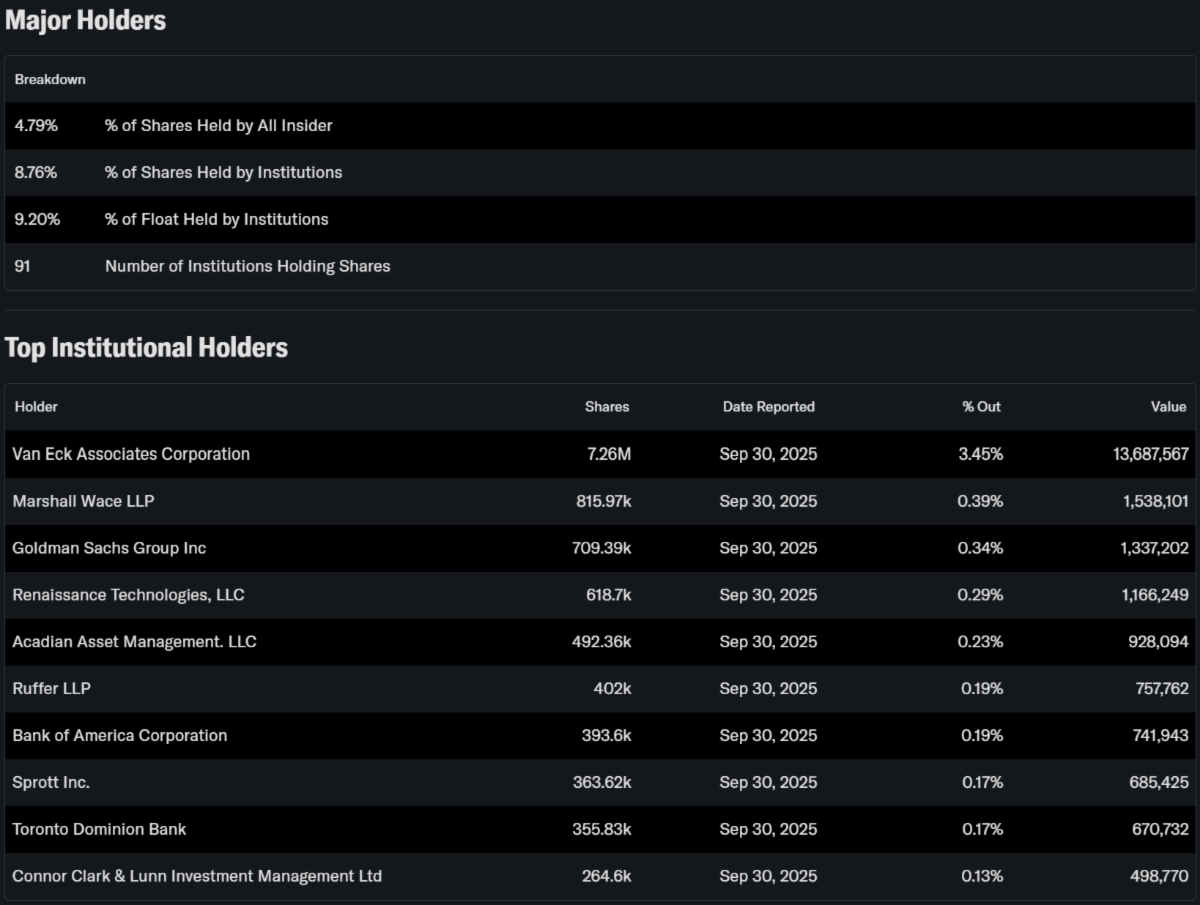Click the Holder column header
The height and width of the screenshot is (905, 1200).
point(36,407)
